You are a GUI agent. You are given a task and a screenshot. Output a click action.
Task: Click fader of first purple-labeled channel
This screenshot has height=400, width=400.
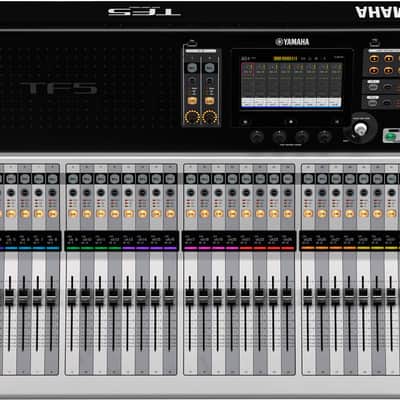pyautogui.click(x=127, y=296)
